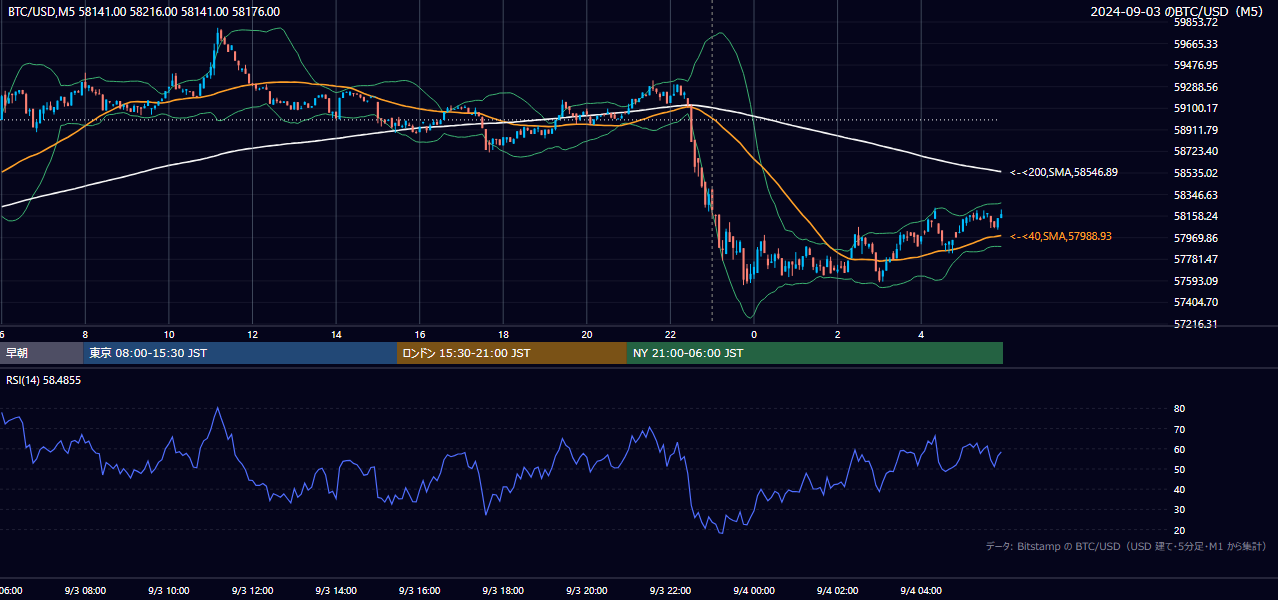This screenshot has height=600, width=1278.
Task: Click the 早朝 session bar
Action: coord(41,353)
